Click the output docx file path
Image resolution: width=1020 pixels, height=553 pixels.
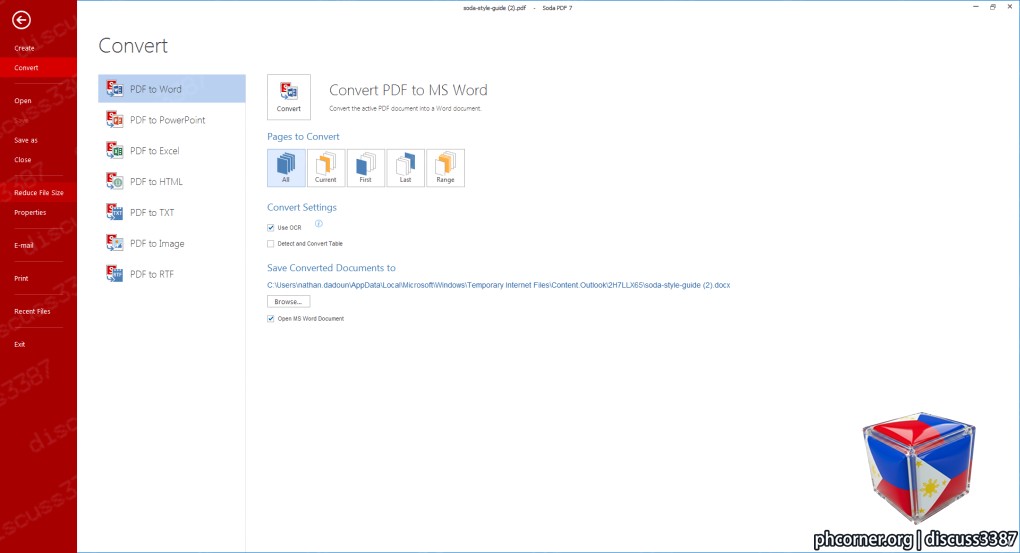tap(499, 285)
